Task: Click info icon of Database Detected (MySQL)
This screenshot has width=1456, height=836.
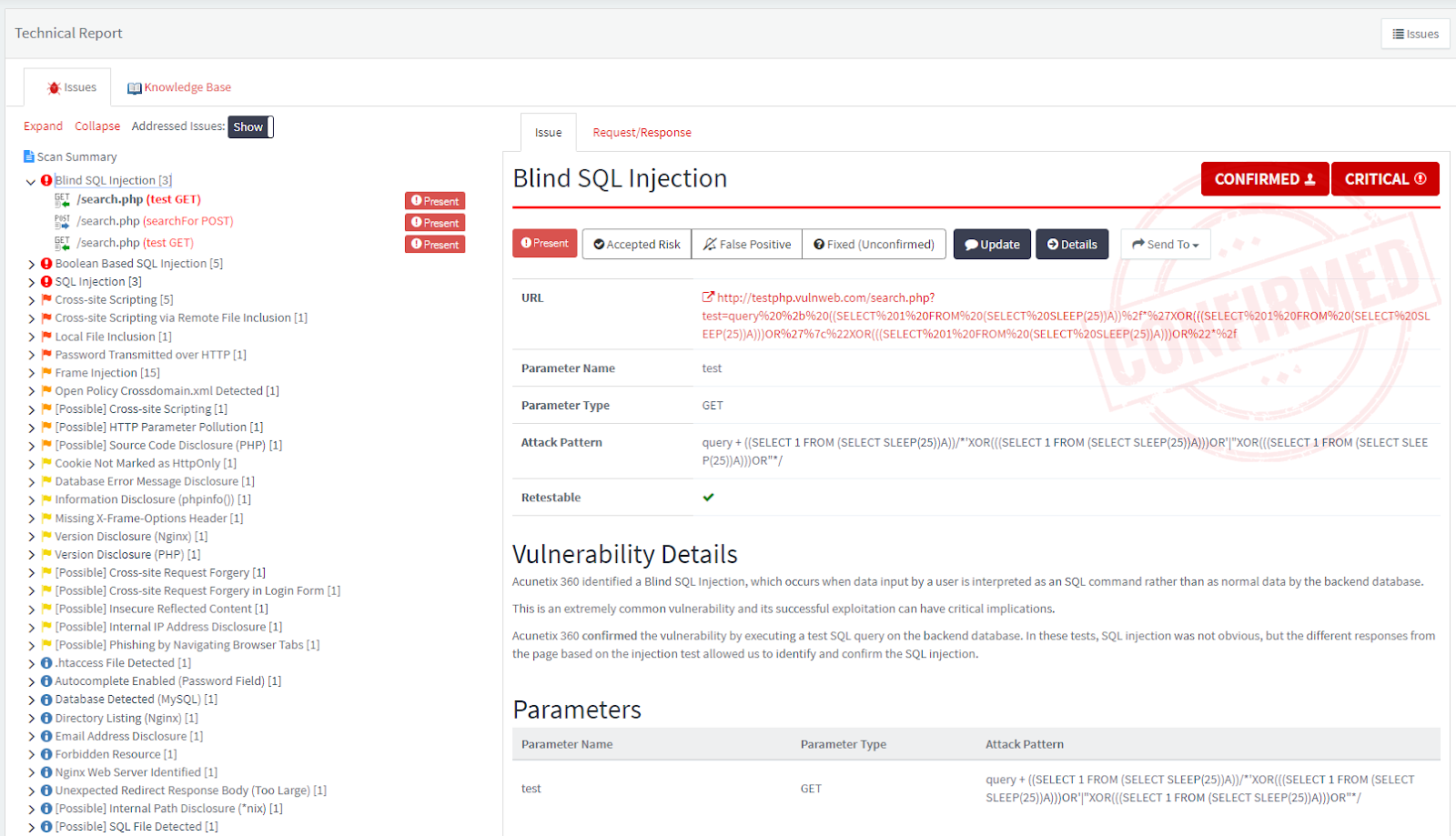Action: click(x=46, y=700)
